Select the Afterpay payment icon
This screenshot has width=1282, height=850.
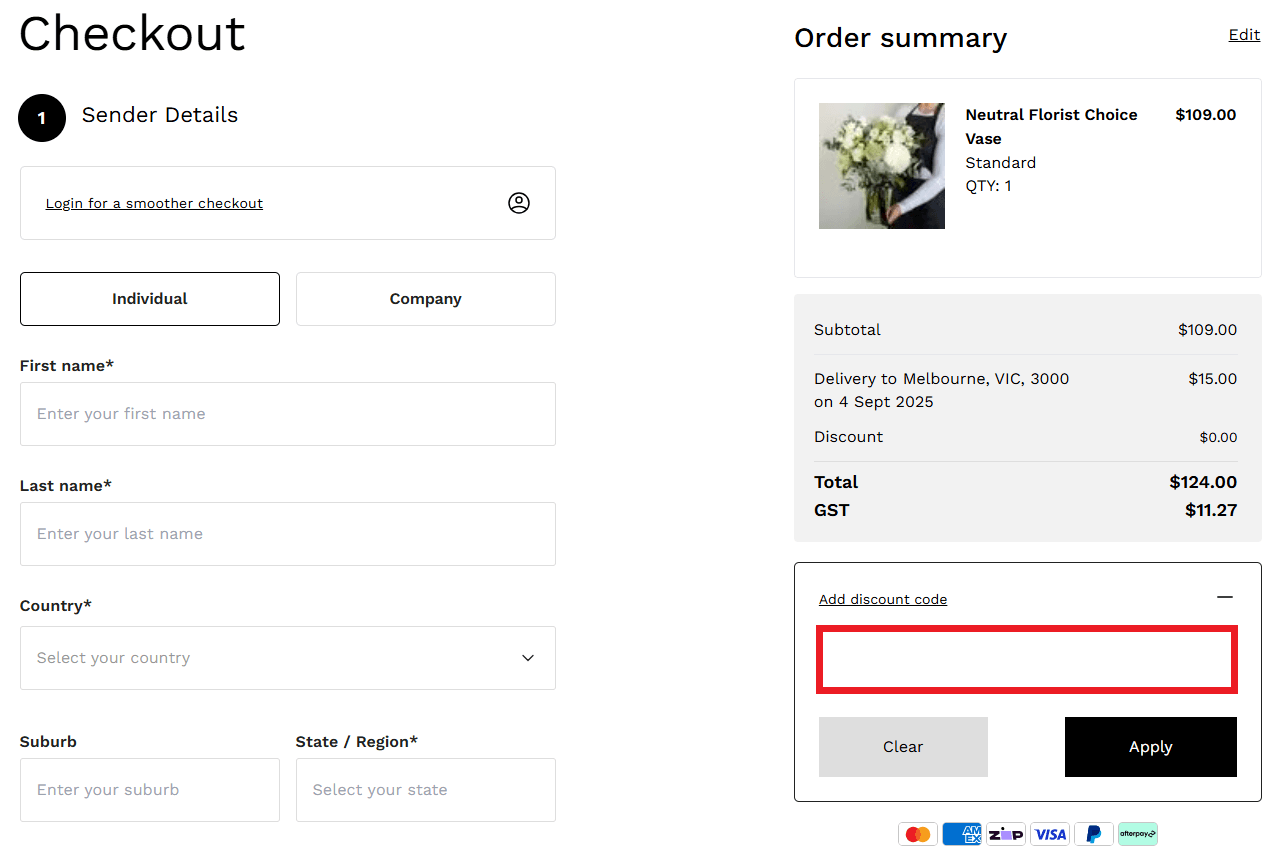pos(1137,833)
